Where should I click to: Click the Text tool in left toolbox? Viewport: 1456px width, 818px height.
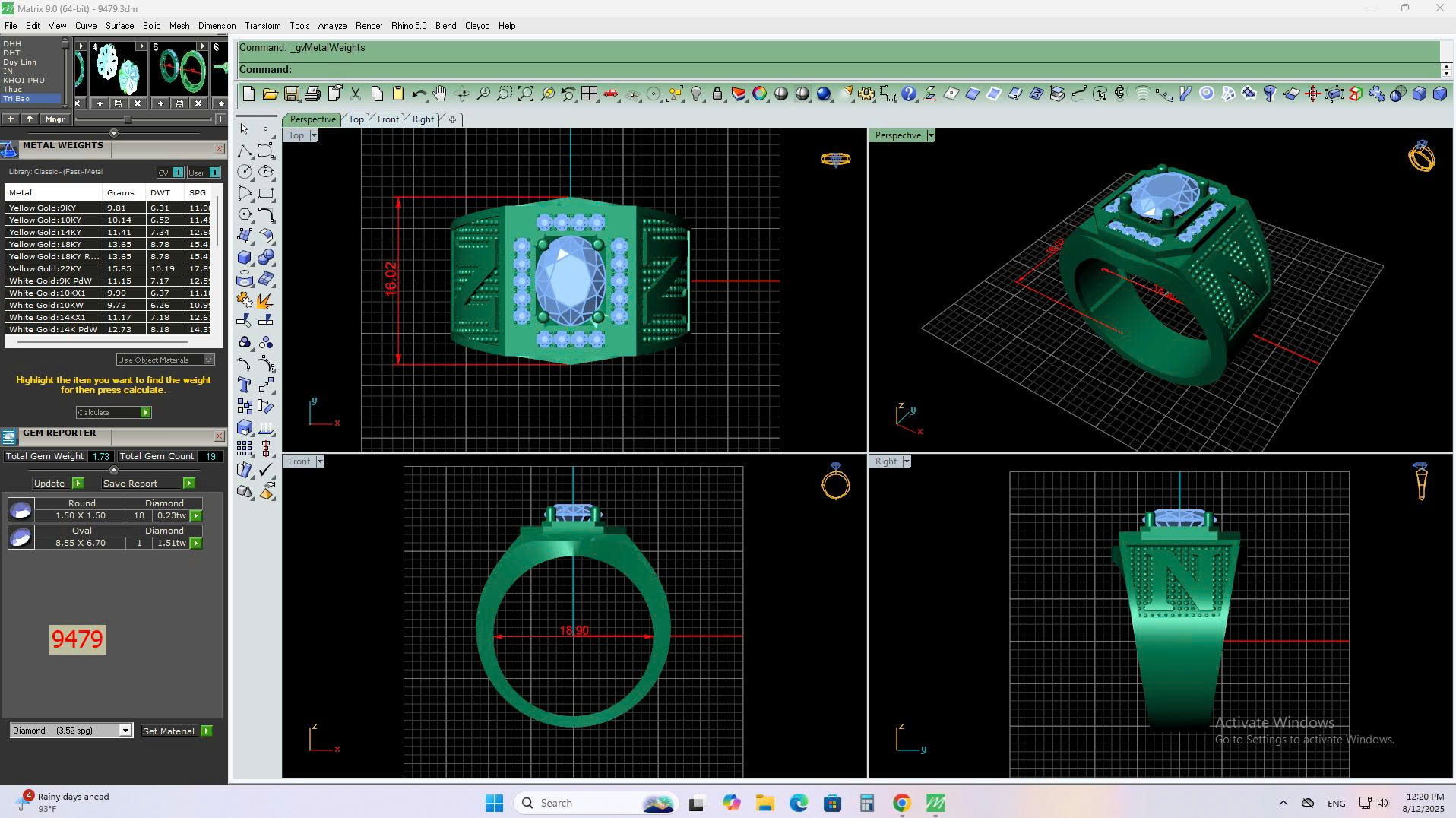pyautogui.click(x=245, y=385)
